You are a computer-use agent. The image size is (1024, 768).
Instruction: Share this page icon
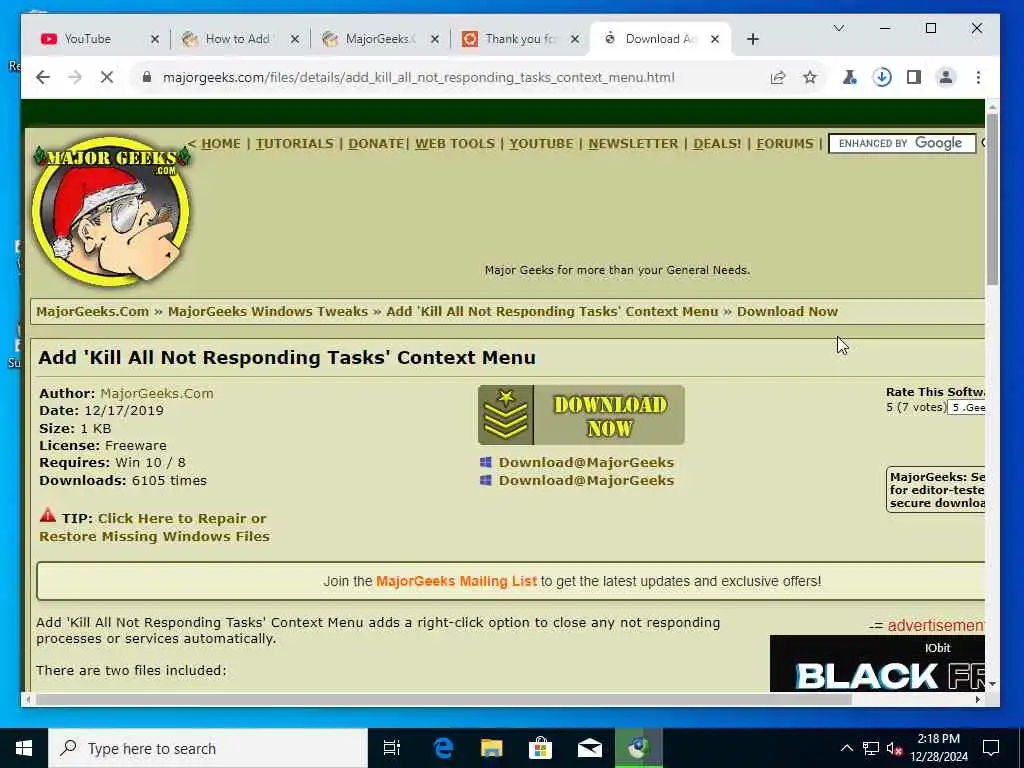point(777,78)
